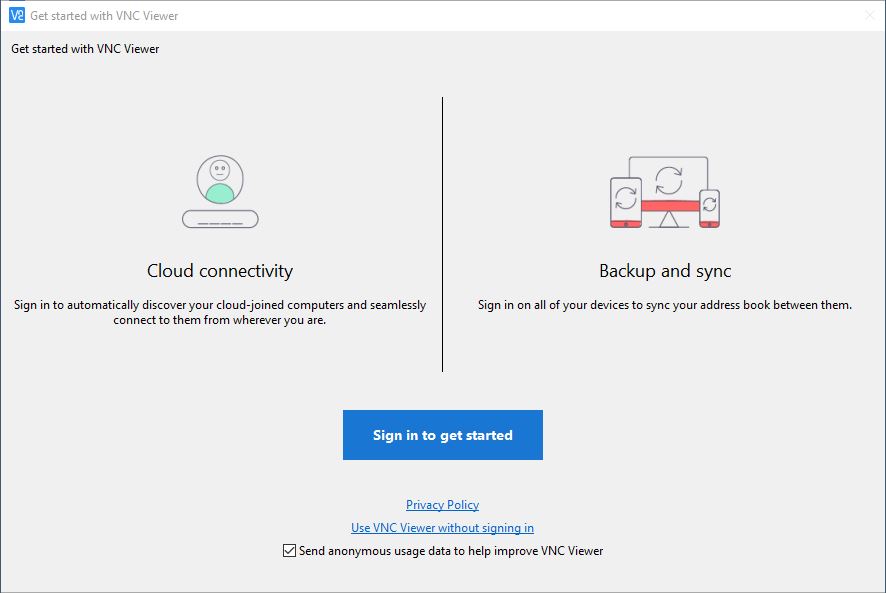This screenshot has height=593, width=886.
Task: Click the sign-in field illustration below avatar
Action: [x=220, y=219]
